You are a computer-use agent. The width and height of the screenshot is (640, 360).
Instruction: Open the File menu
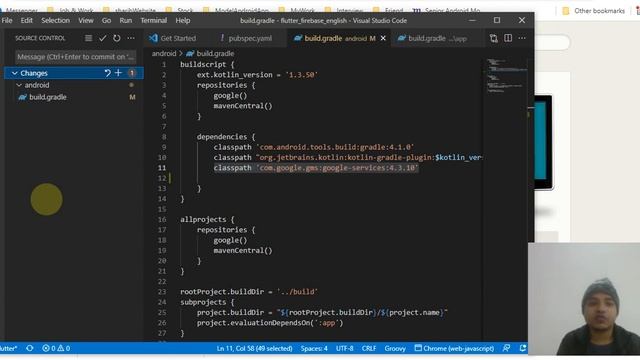click(7, 20)
